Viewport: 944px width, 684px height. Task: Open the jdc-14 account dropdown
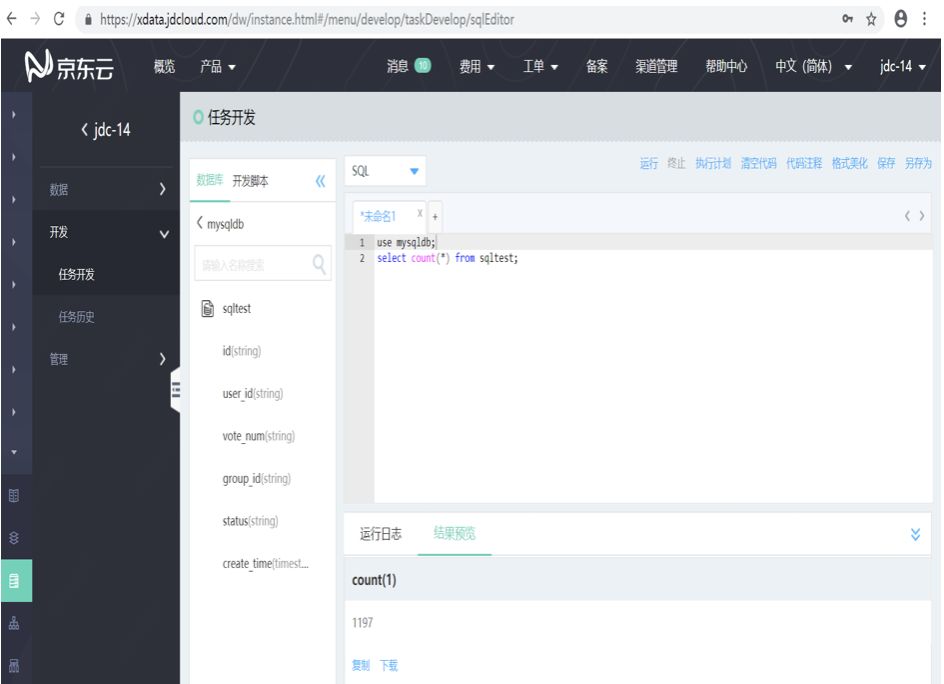pyautogui.click(x=902, y=66)
